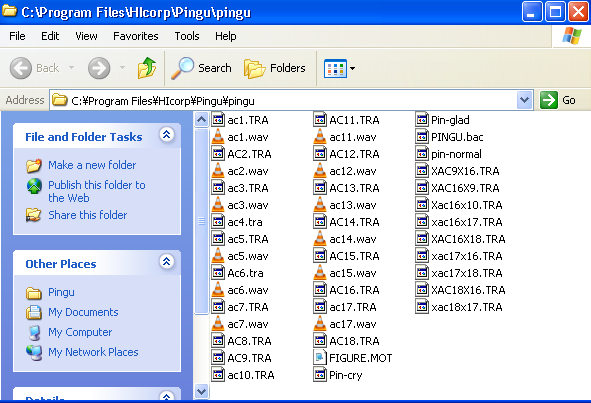
Task: Select the Pin-cry file icon
Action: pos(320,375)
